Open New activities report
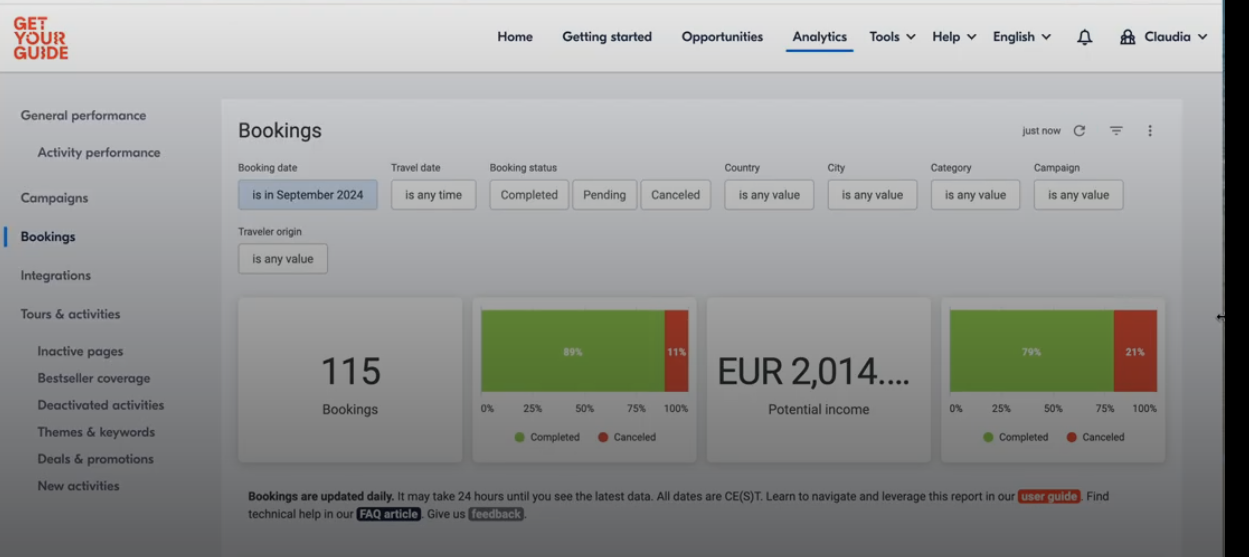Image resolution: width=1249 pixels, height=557 pixels. (78, 486)
